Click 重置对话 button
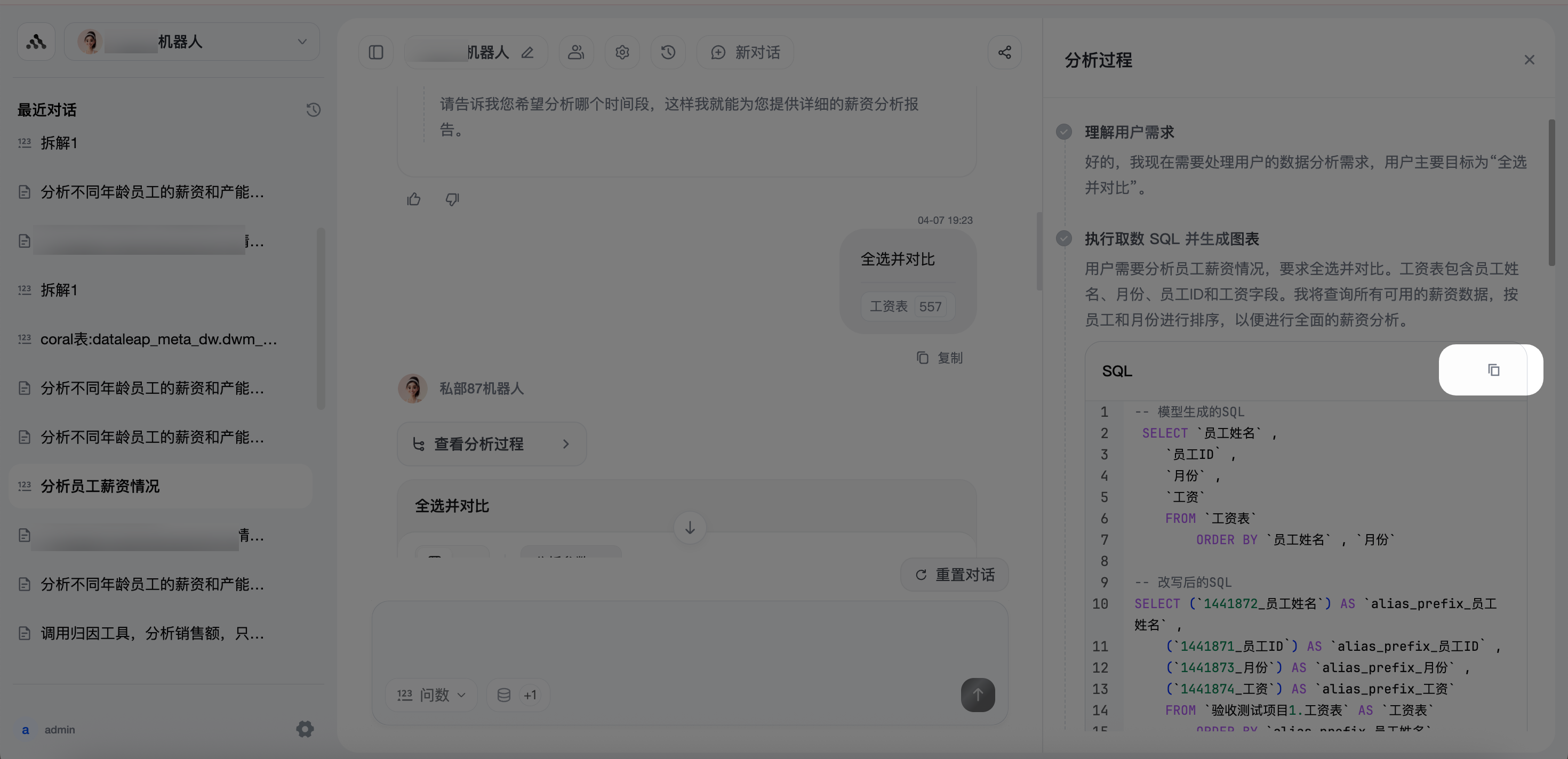The height and width of the screenshot is (759, 1568). [955, 575]
